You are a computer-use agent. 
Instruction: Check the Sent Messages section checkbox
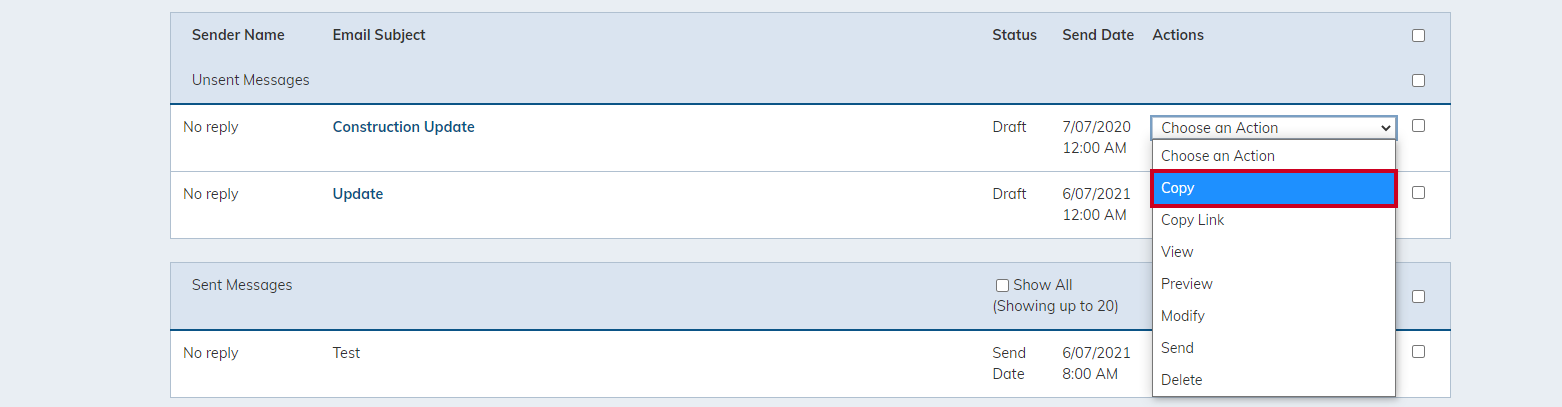(x=1418, y=297)
